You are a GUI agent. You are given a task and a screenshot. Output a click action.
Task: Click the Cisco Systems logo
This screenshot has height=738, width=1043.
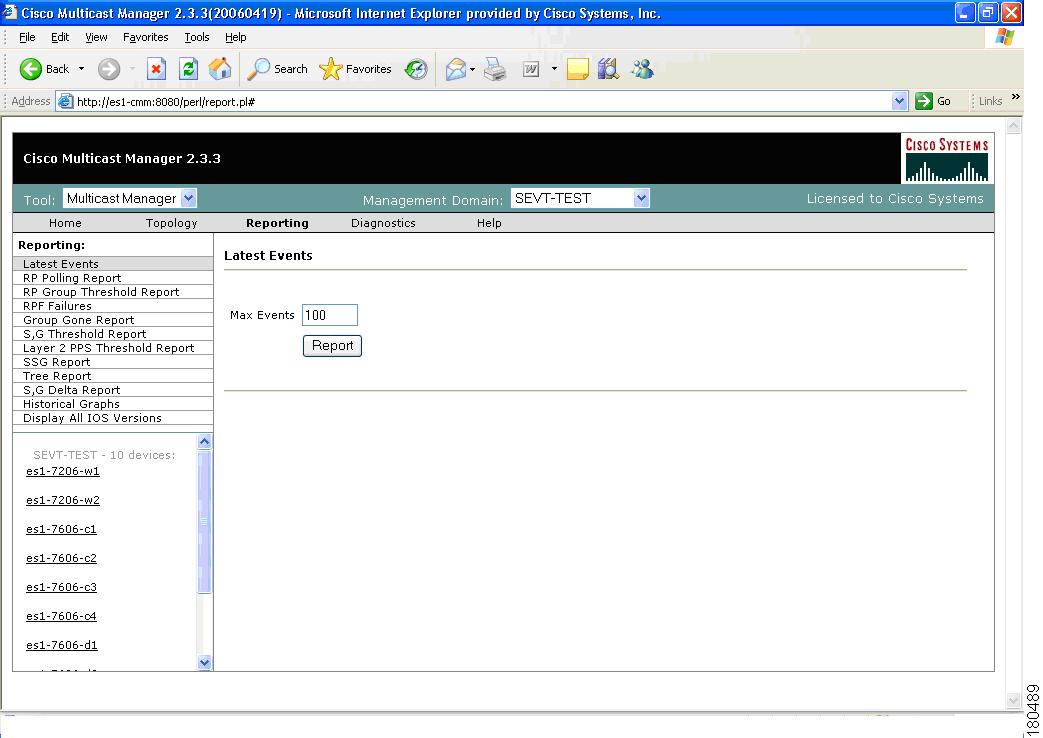coord(947,158)
